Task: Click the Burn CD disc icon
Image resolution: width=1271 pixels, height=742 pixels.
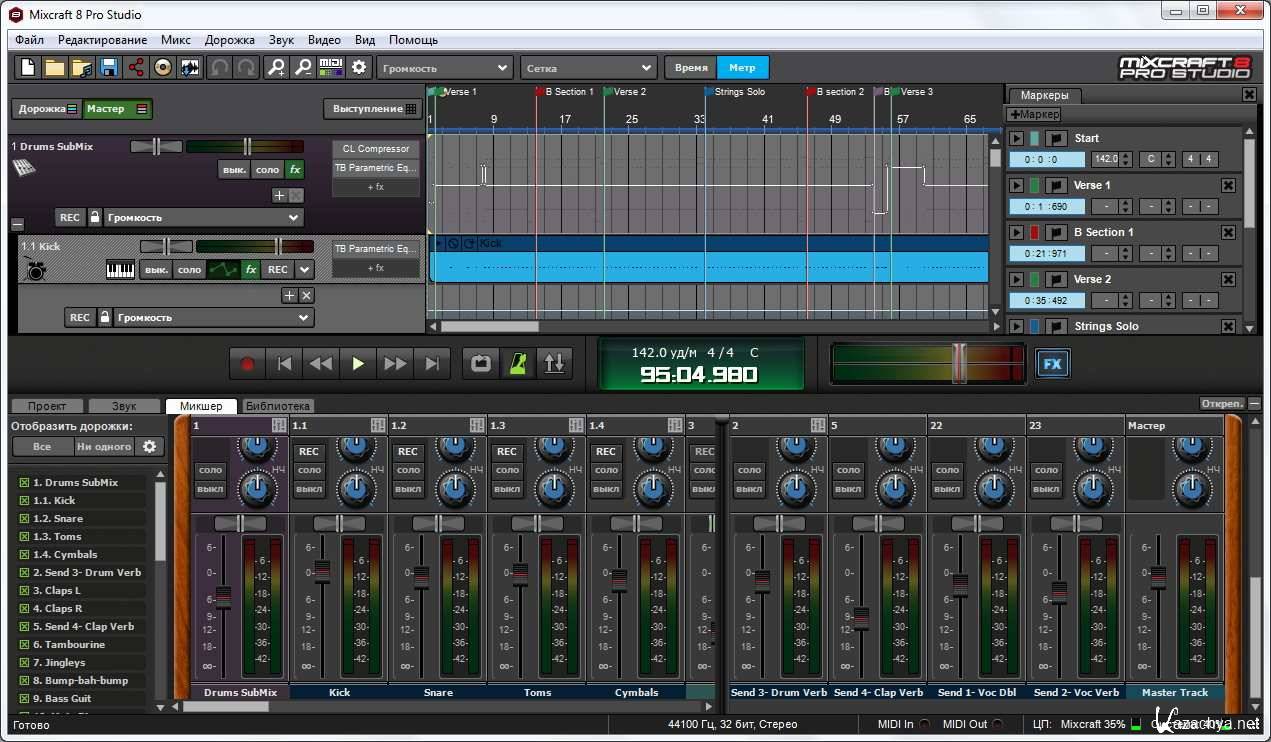Action: click(163, 68)
